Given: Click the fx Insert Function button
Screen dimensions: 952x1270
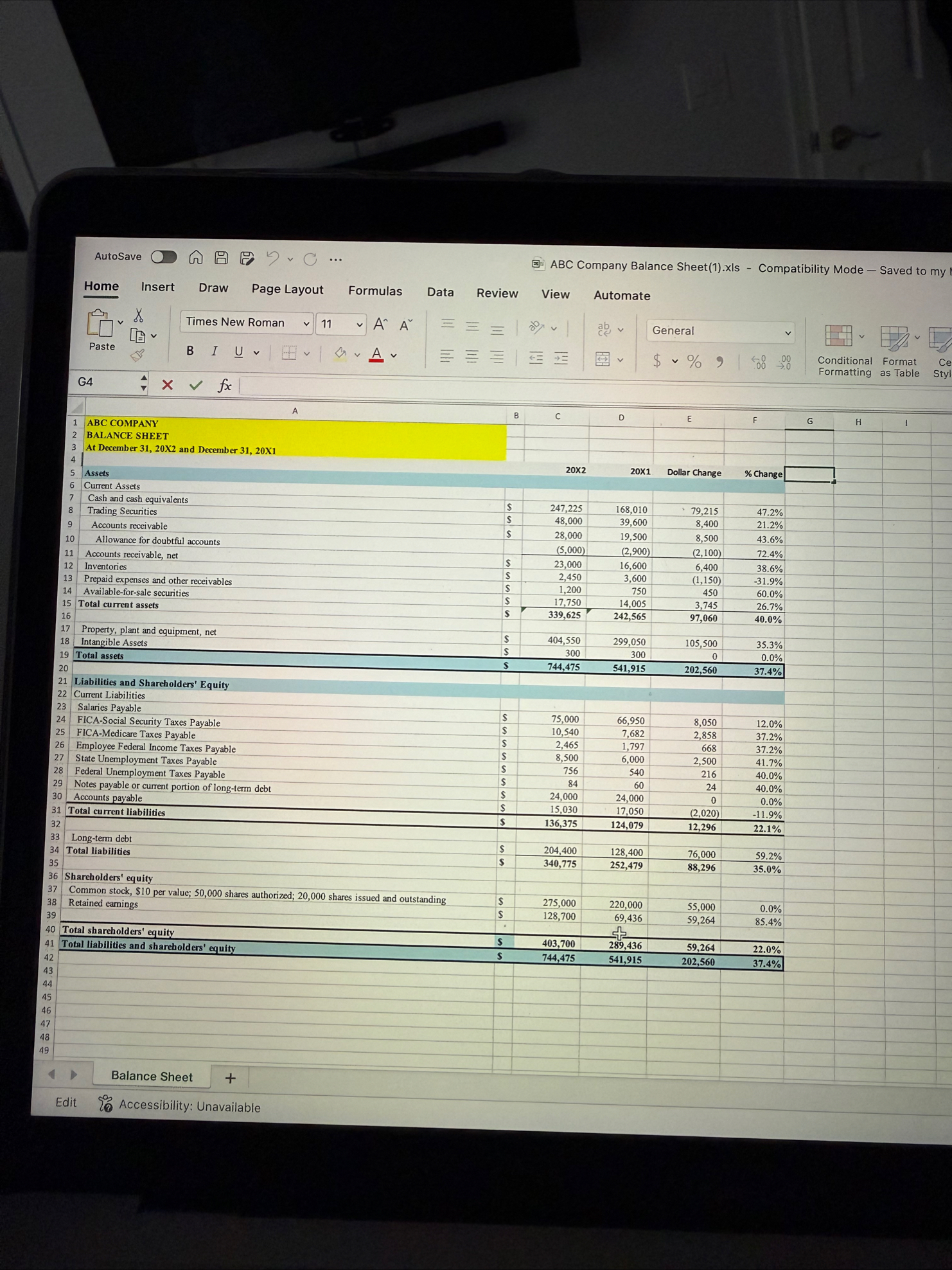Looking at the screenshot, I should 224,386.
